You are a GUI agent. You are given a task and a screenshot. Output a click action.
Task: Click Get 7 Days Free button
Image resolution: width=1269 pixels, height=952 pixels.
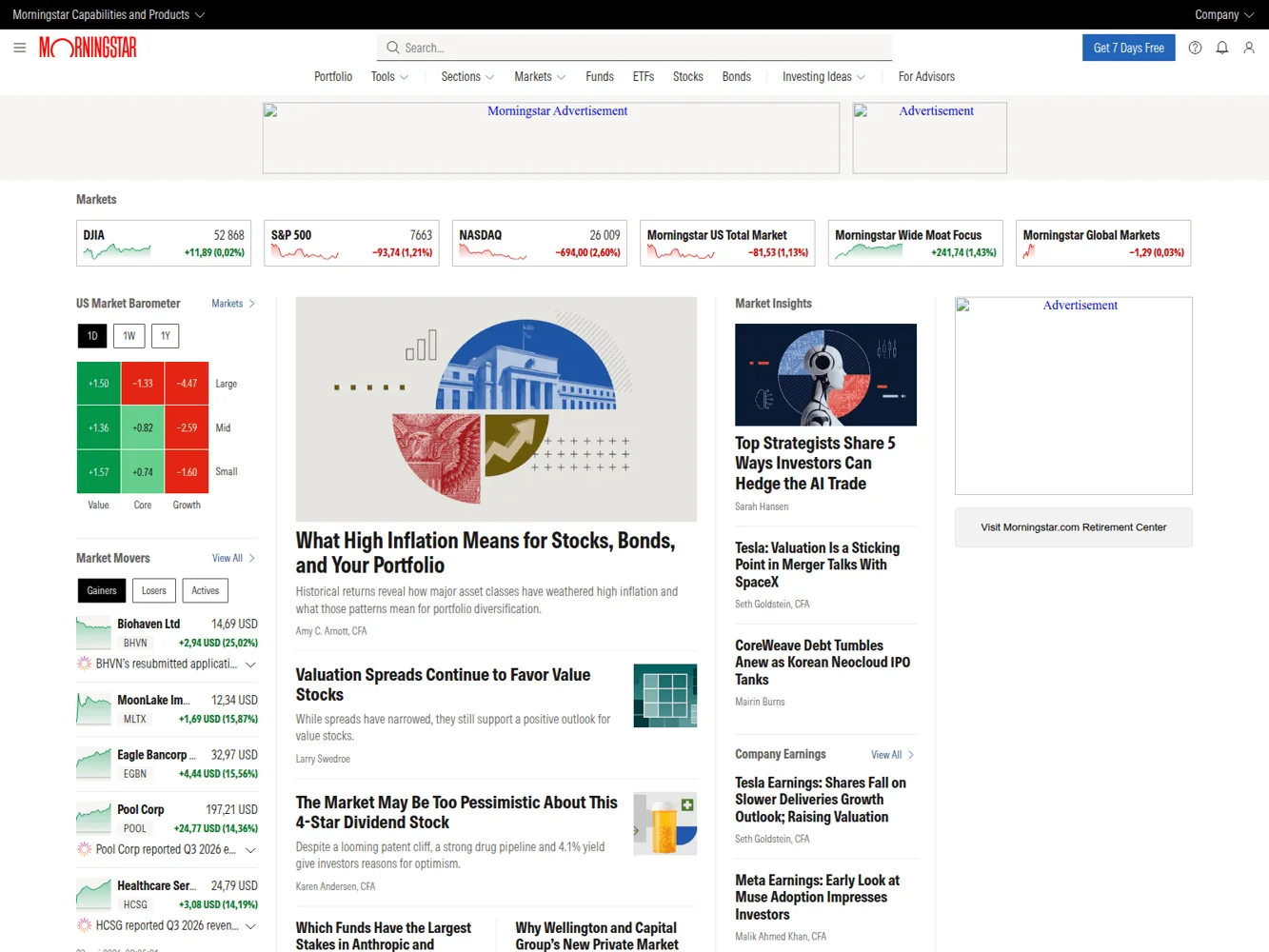pyautogui.click(x=1129, y=48)
